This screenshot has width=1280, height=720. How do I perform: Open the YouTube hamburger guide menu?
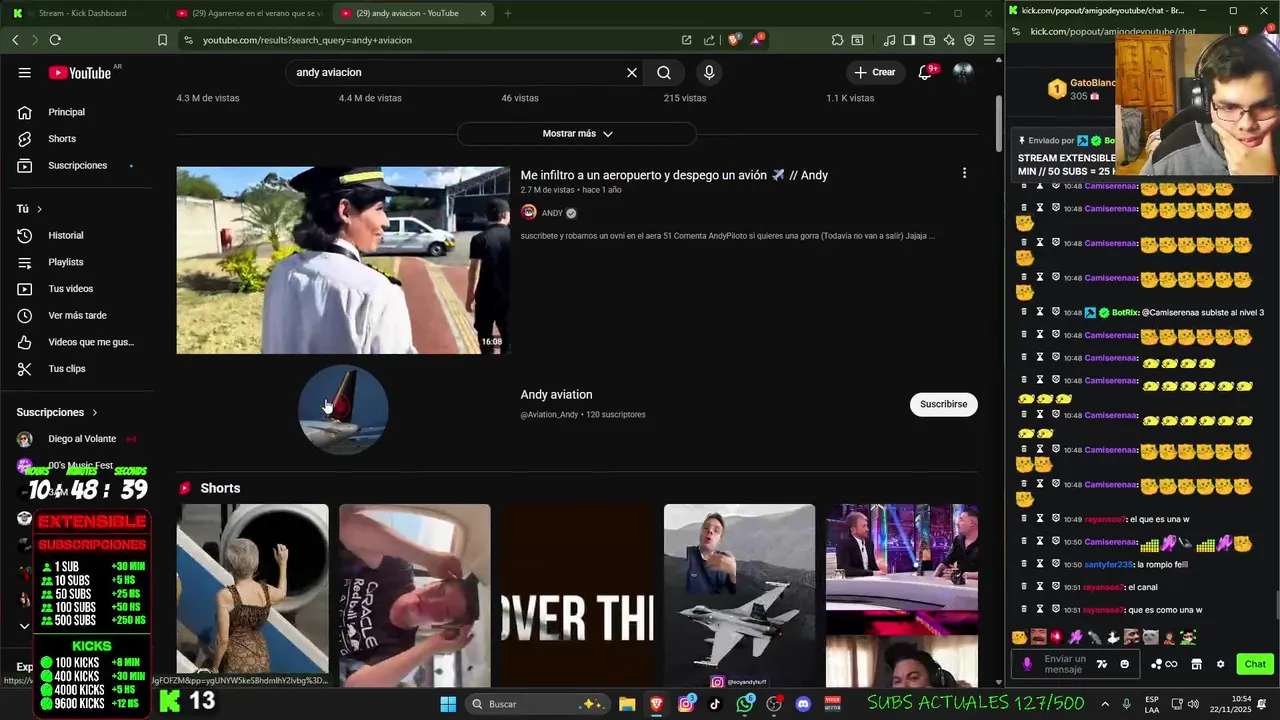point(24,72)
